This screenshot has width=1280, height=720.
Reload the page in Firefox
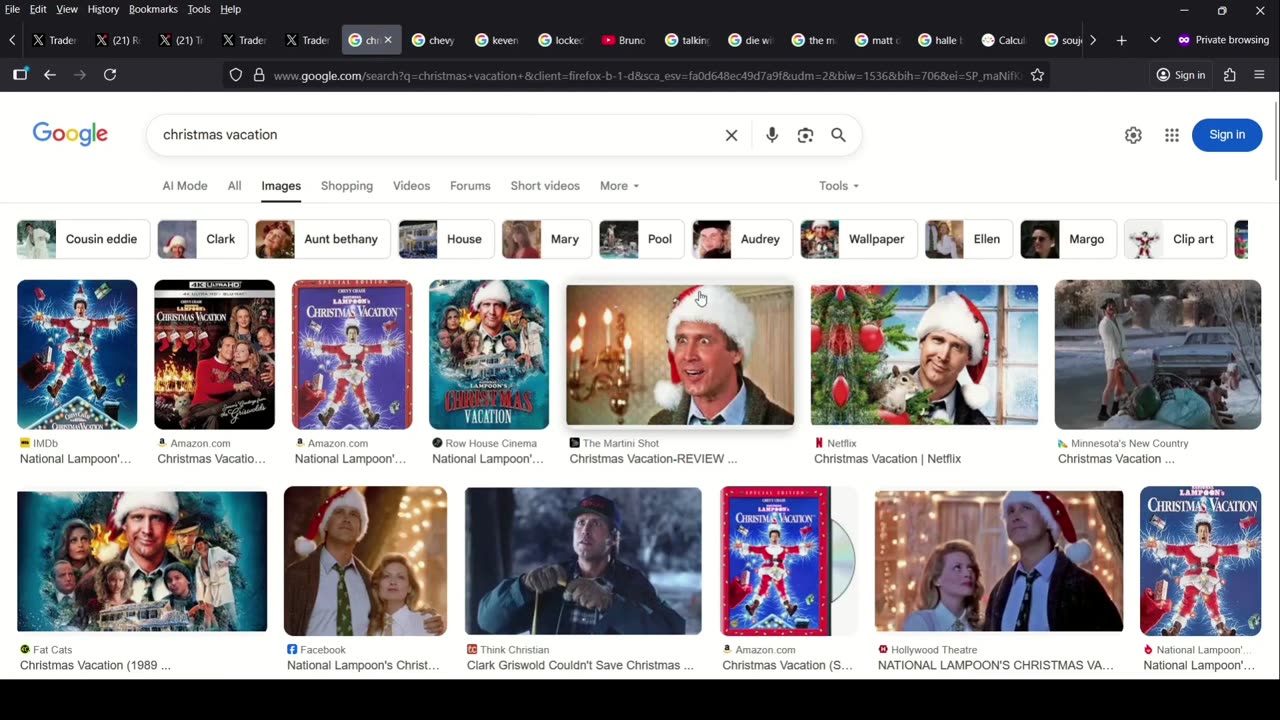tap(110, 75)
